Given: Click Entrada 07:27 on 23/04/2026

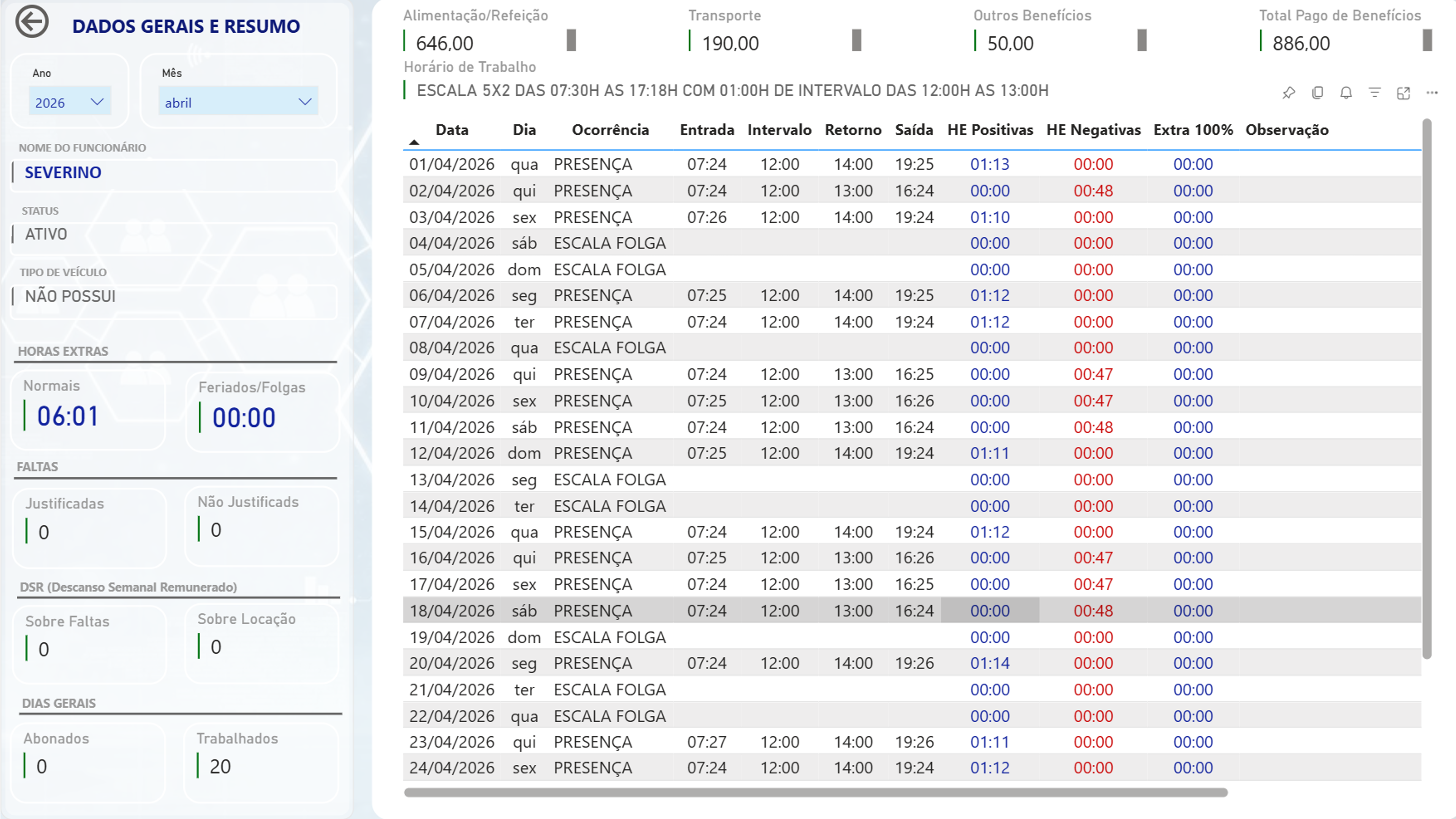Looking at the screenshot, I should pyautogui.click(x=707, y=742).
